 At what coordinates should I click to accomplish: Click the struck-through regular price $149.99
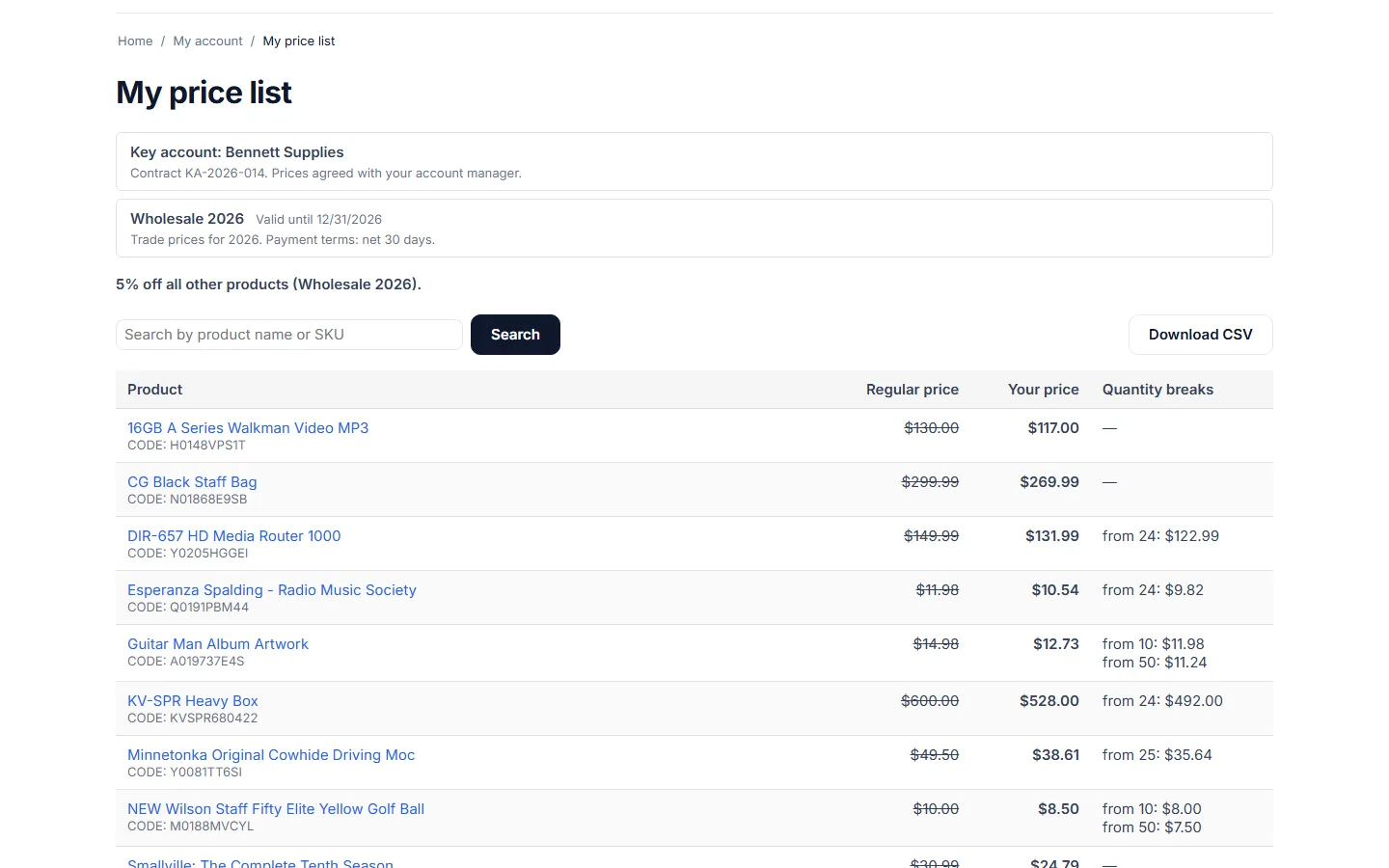pos(931,536)
